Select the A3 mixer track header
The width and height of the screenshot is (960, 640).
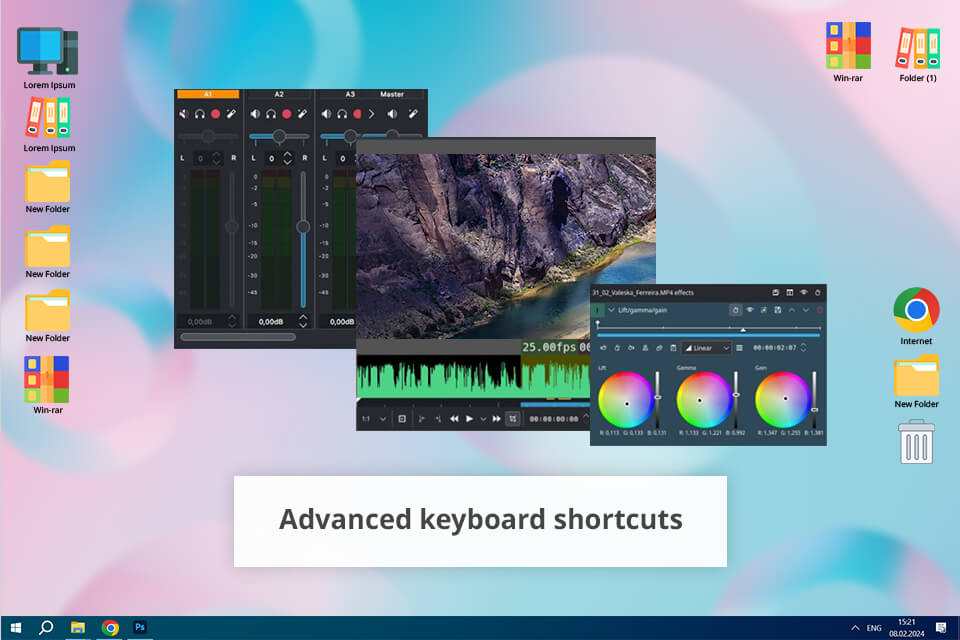coord(350,94)
